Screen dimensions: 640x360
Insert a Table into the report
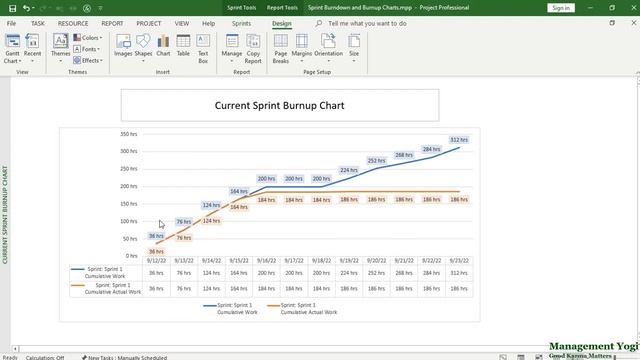183,46
